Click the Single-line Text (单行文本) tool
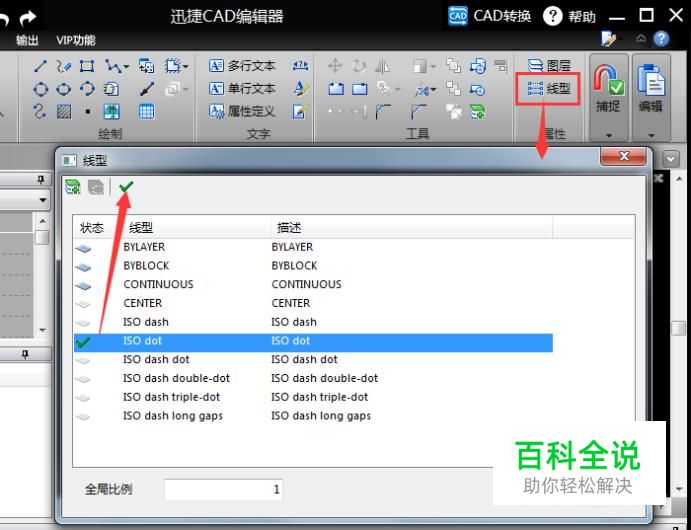 pos(242,89)
